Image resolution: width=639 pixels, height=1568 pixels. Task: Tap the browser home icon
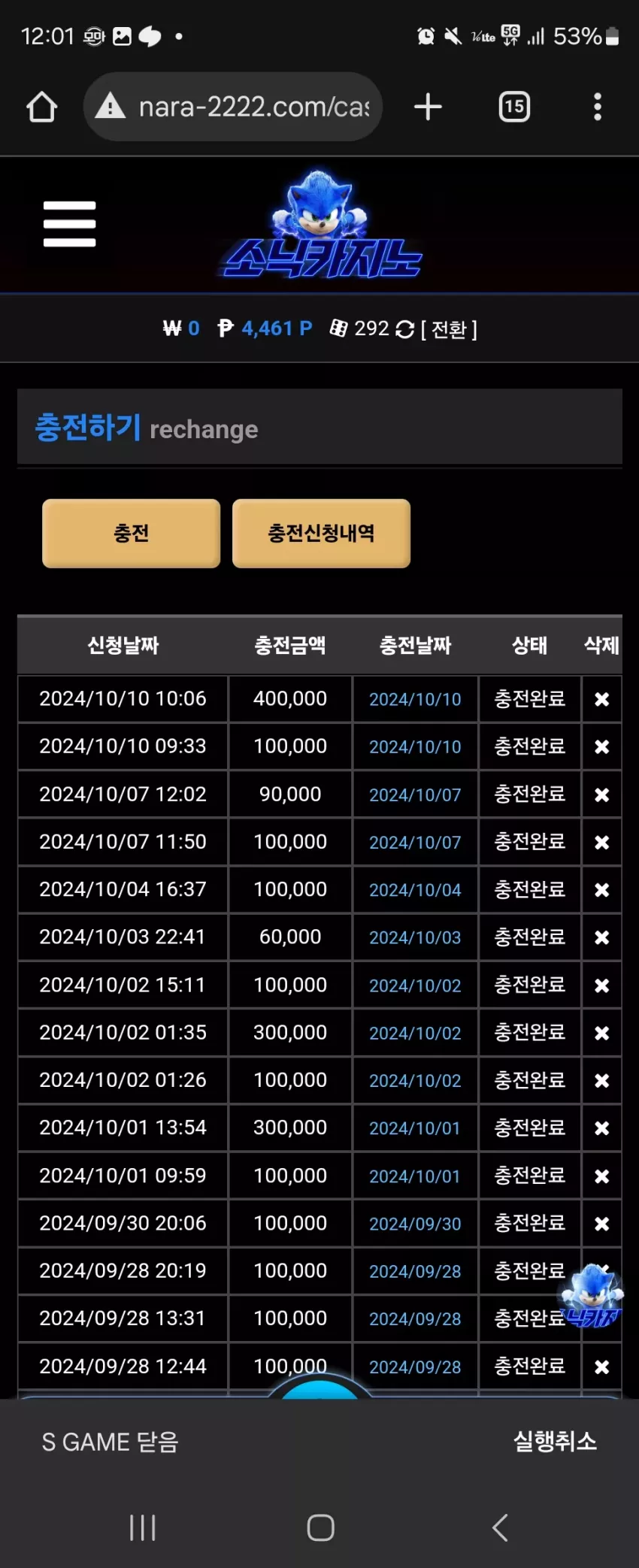click(x=41, y=107)
